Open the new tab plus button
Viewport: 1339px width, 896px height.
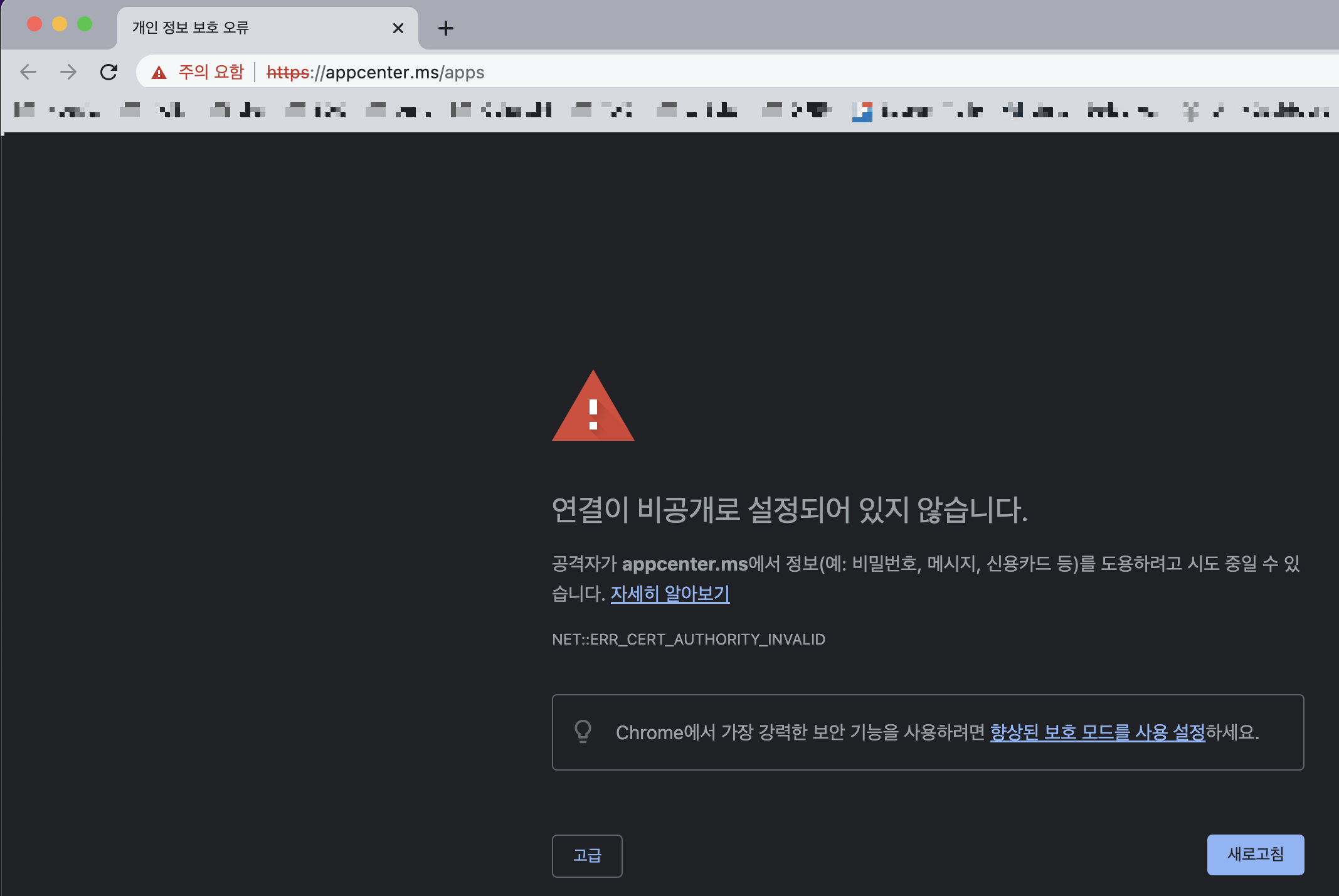445,28
